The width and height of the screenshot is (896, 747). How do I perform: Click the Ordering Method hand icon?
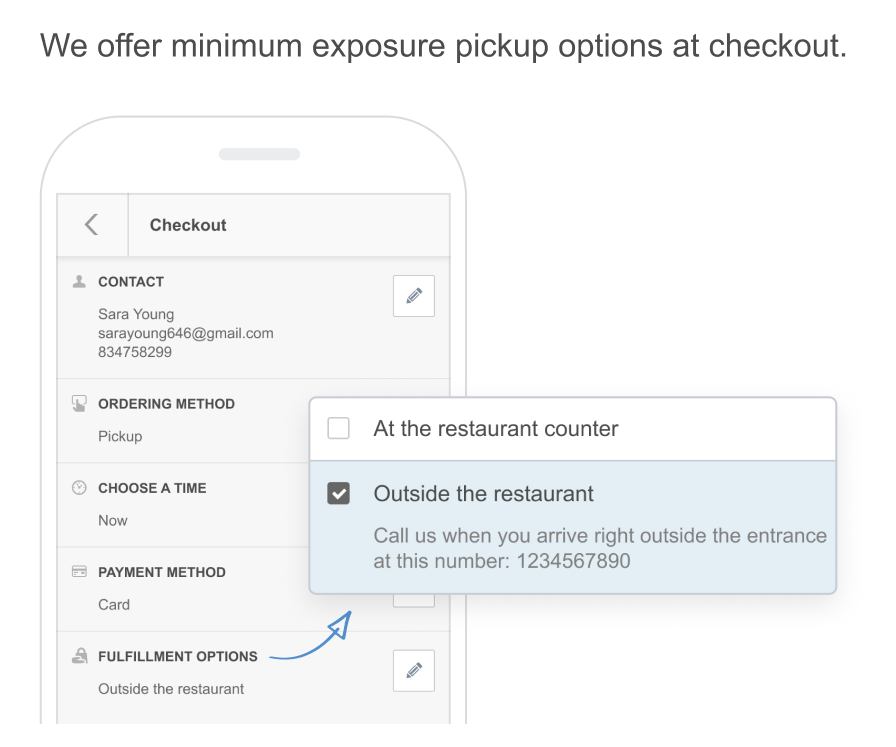79,404
